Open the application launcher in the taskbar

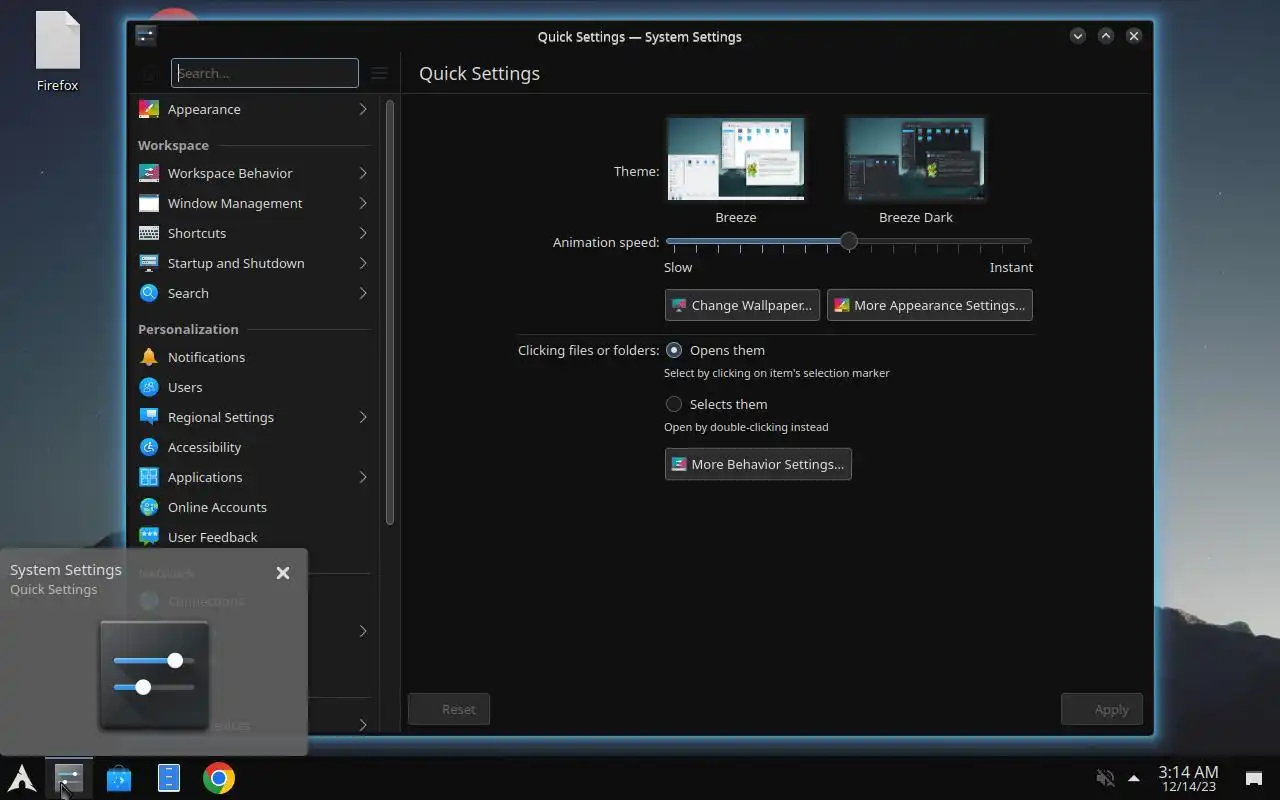[22, 778]
